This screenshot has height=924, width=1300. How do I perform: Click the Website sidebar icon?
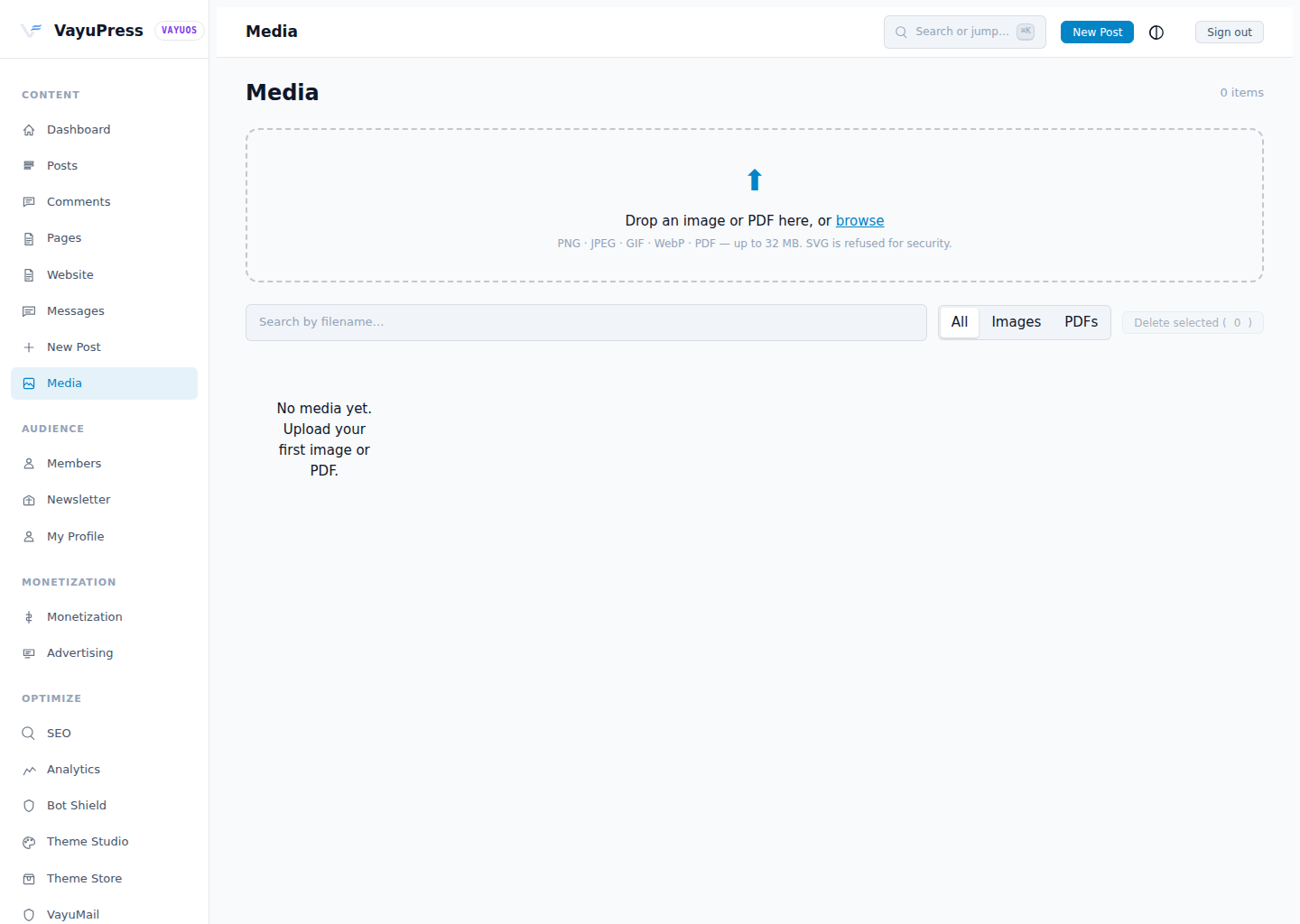[x=29, y=275]
